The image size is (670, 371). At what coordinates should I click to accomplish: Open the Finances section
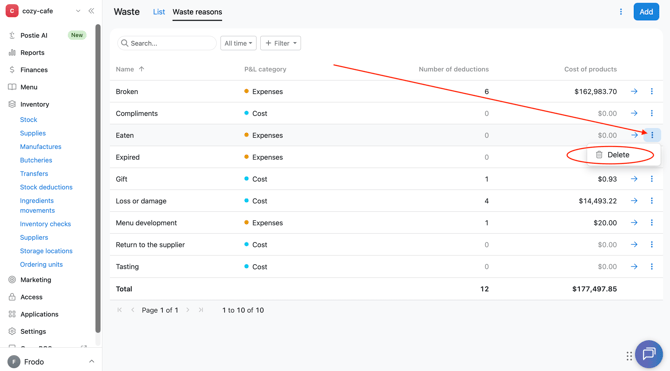click(34, 70)
